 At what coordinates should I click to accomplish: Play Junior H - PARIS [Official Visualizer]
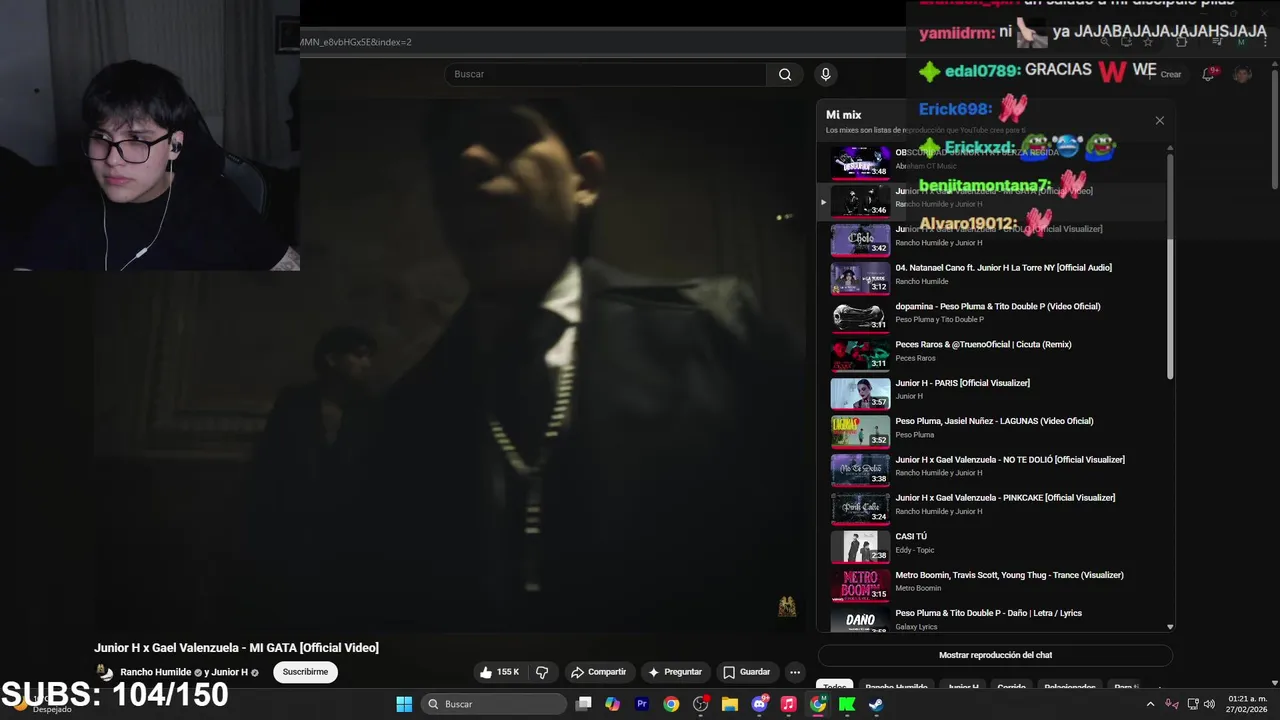[x=962, y=383]
